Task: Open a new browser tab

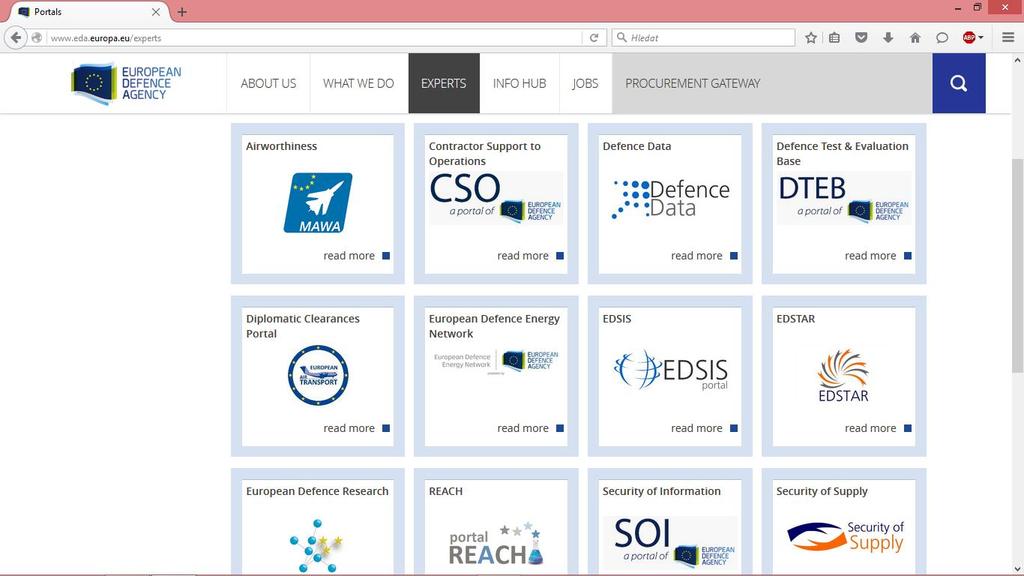Action: pyautogui.click(x=182, y=12)
